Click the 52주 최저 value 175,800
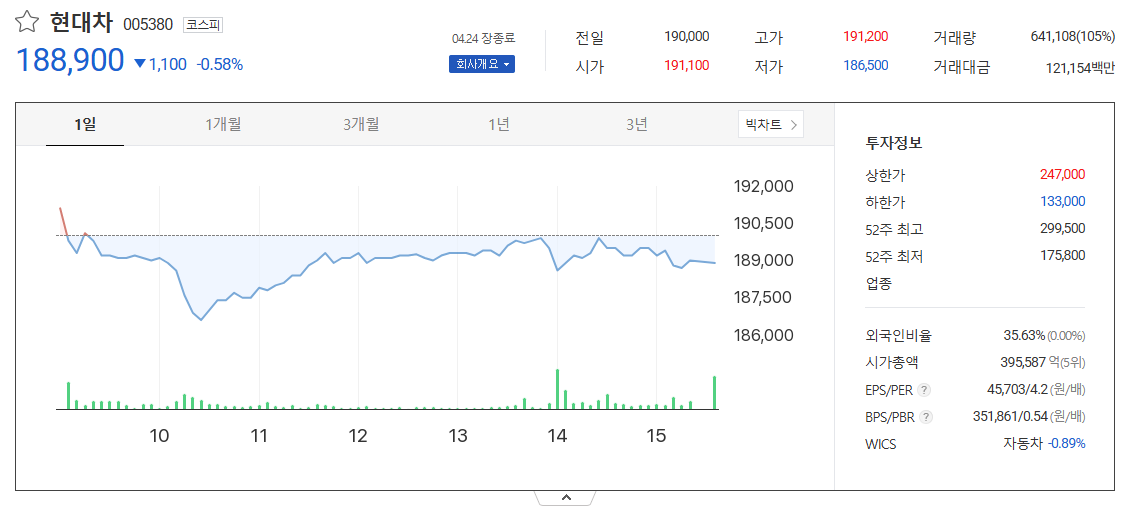The width and height of the screenshot is (1131, 506). pos(1062,255)
